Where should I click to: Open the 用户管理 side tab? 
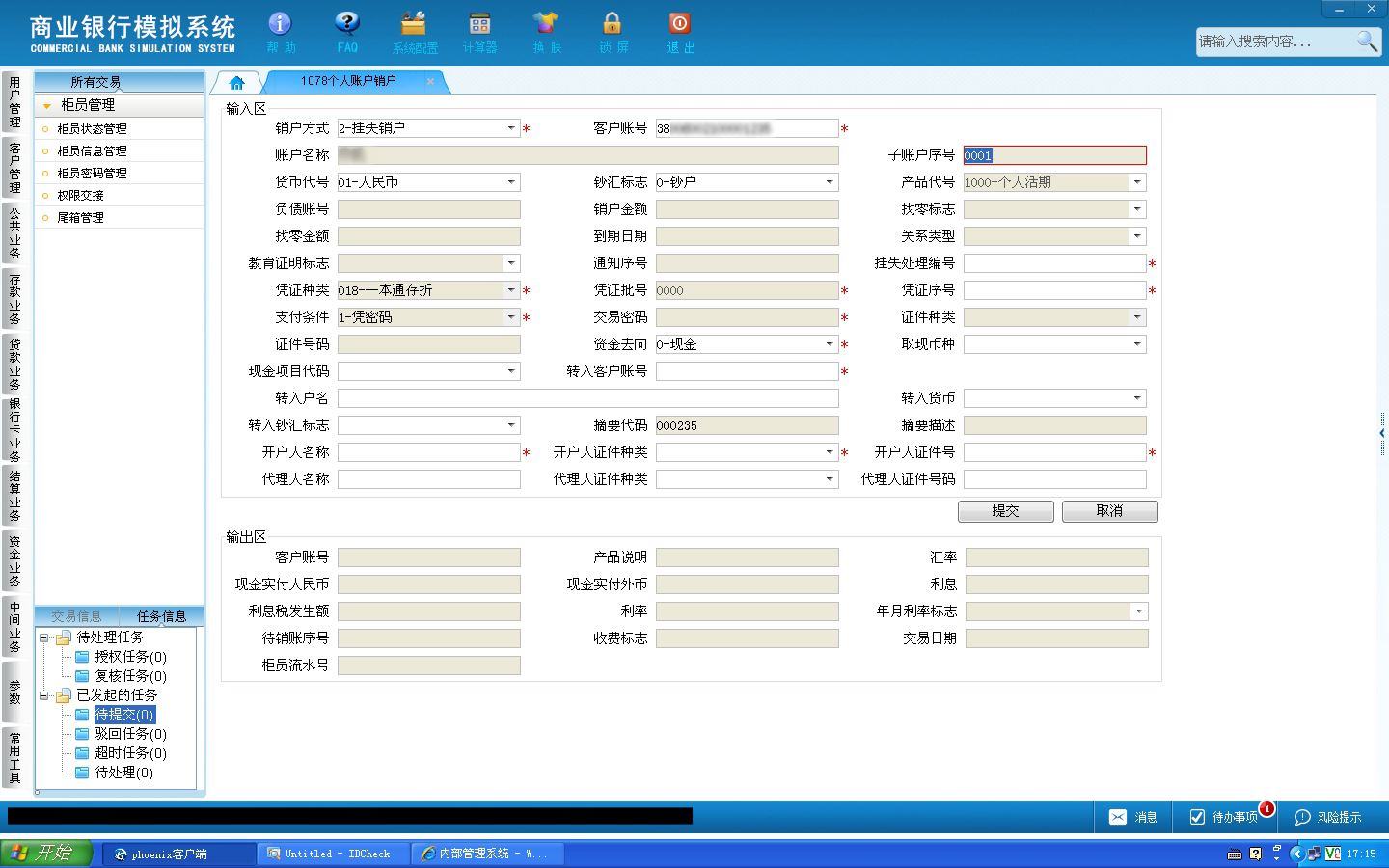pyautogui.click(x=14, y=102)
